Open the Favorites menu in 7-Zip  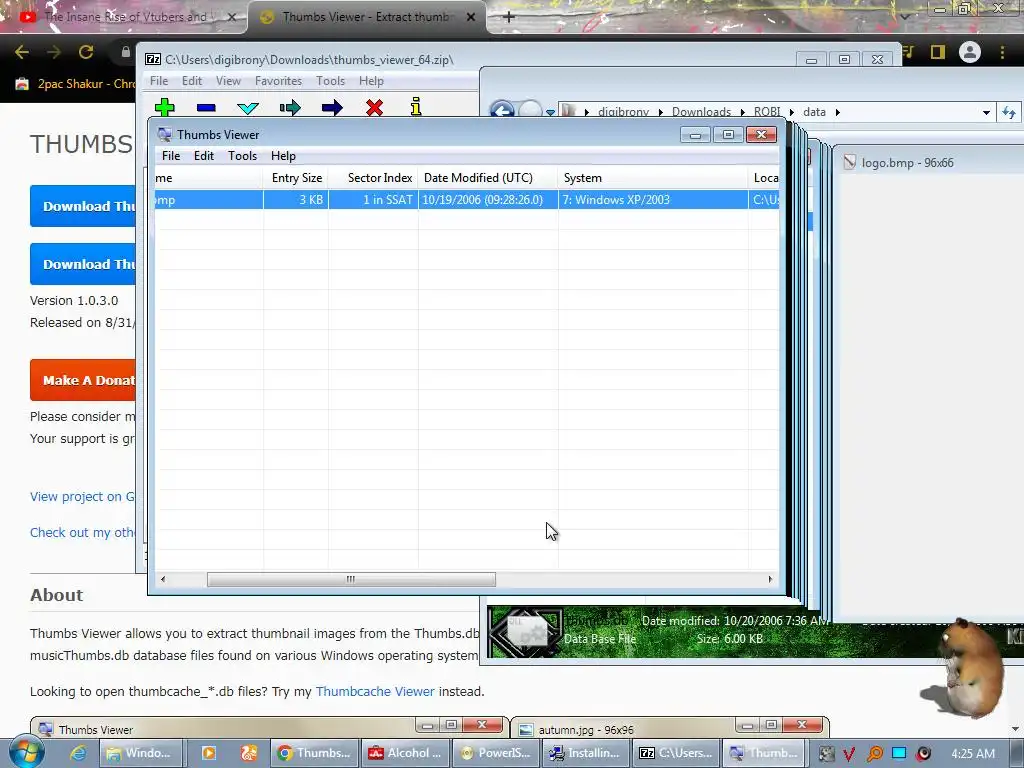click(278, 81)
